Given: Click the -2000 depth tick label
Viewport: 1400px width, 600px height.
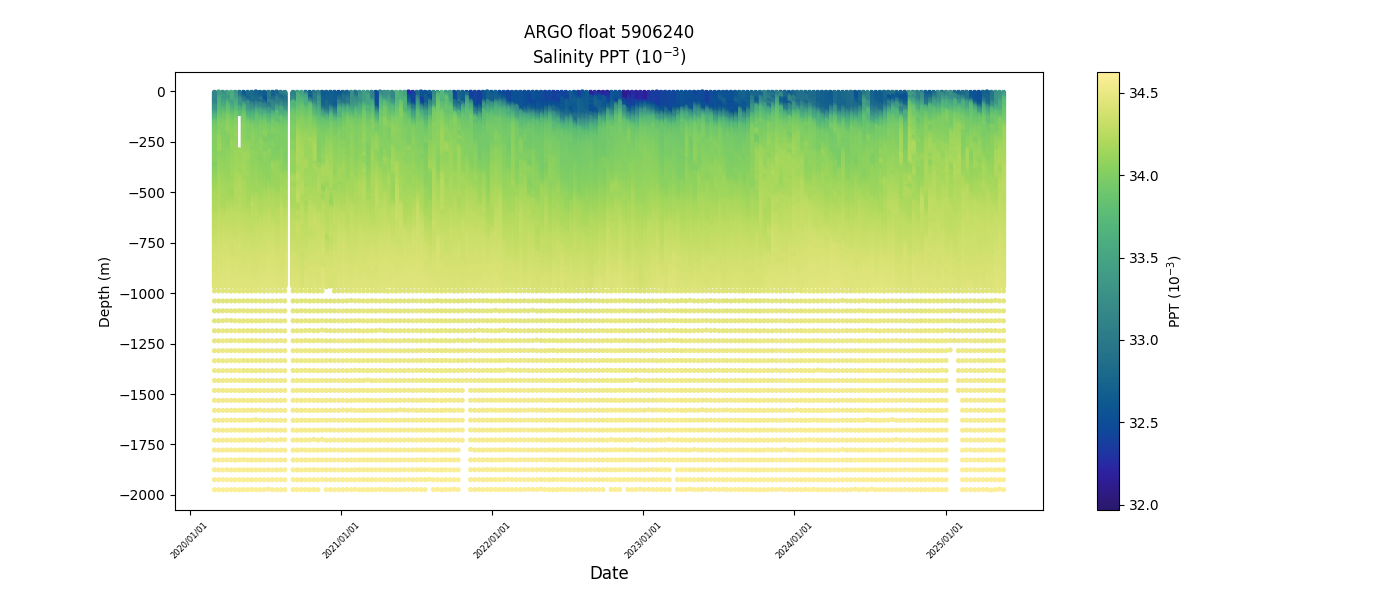Looking at the screenshot, I should point(144,495).
